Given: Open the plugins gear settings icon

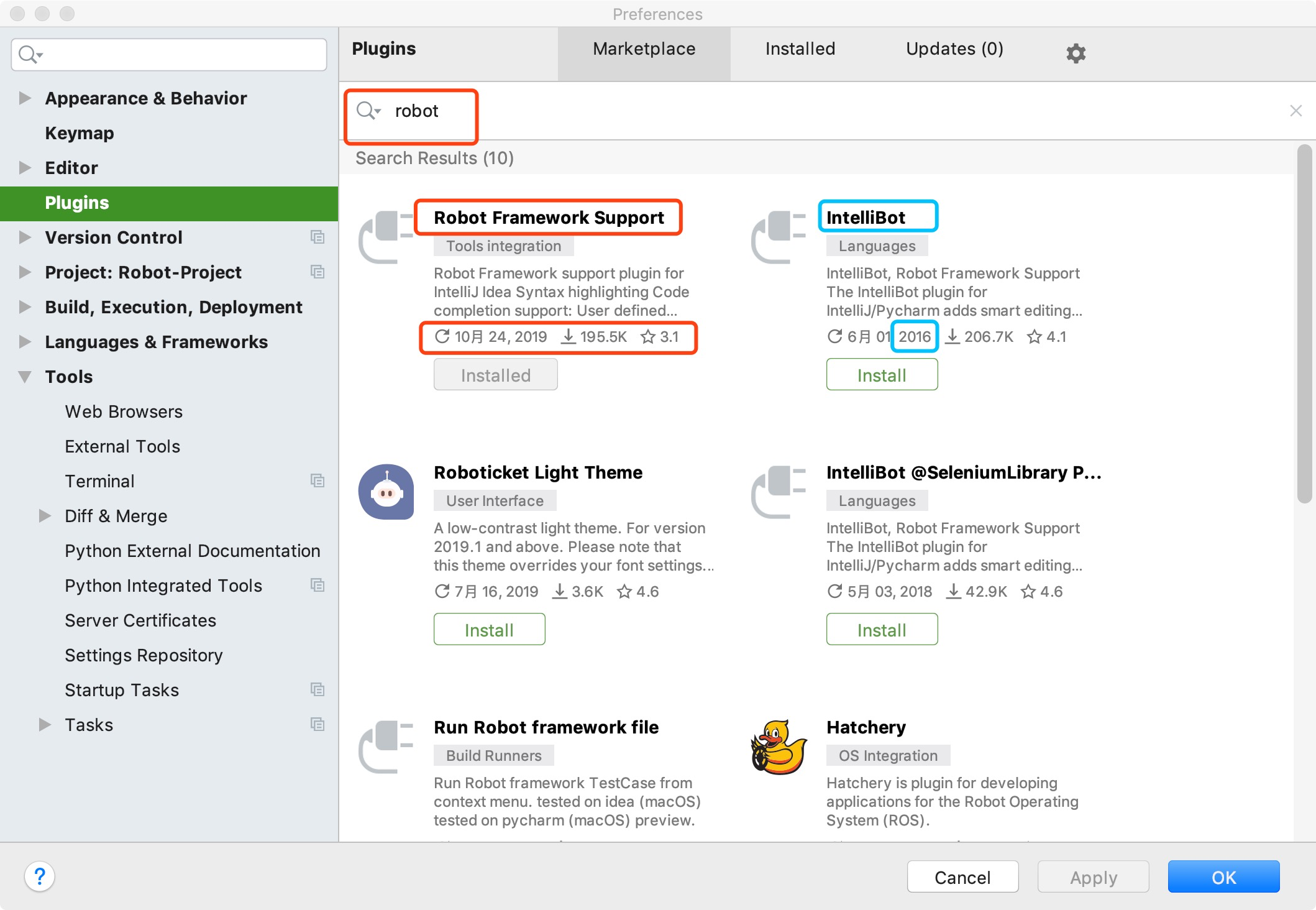Looking at the screenshot, I should click(x=1076, y=53).
